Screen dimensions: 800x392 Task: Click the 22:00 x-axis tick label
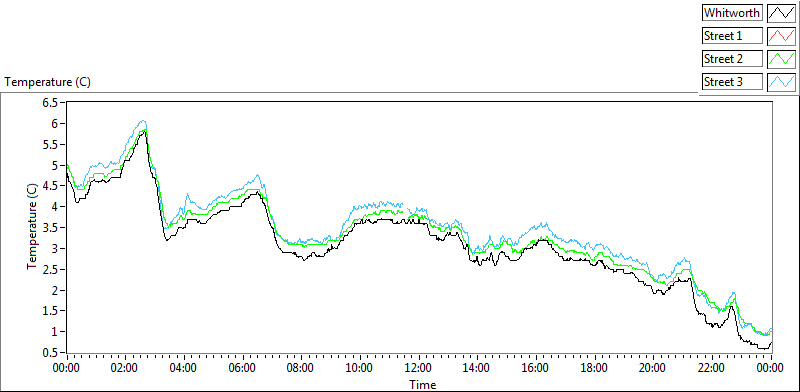pos(712,368)
